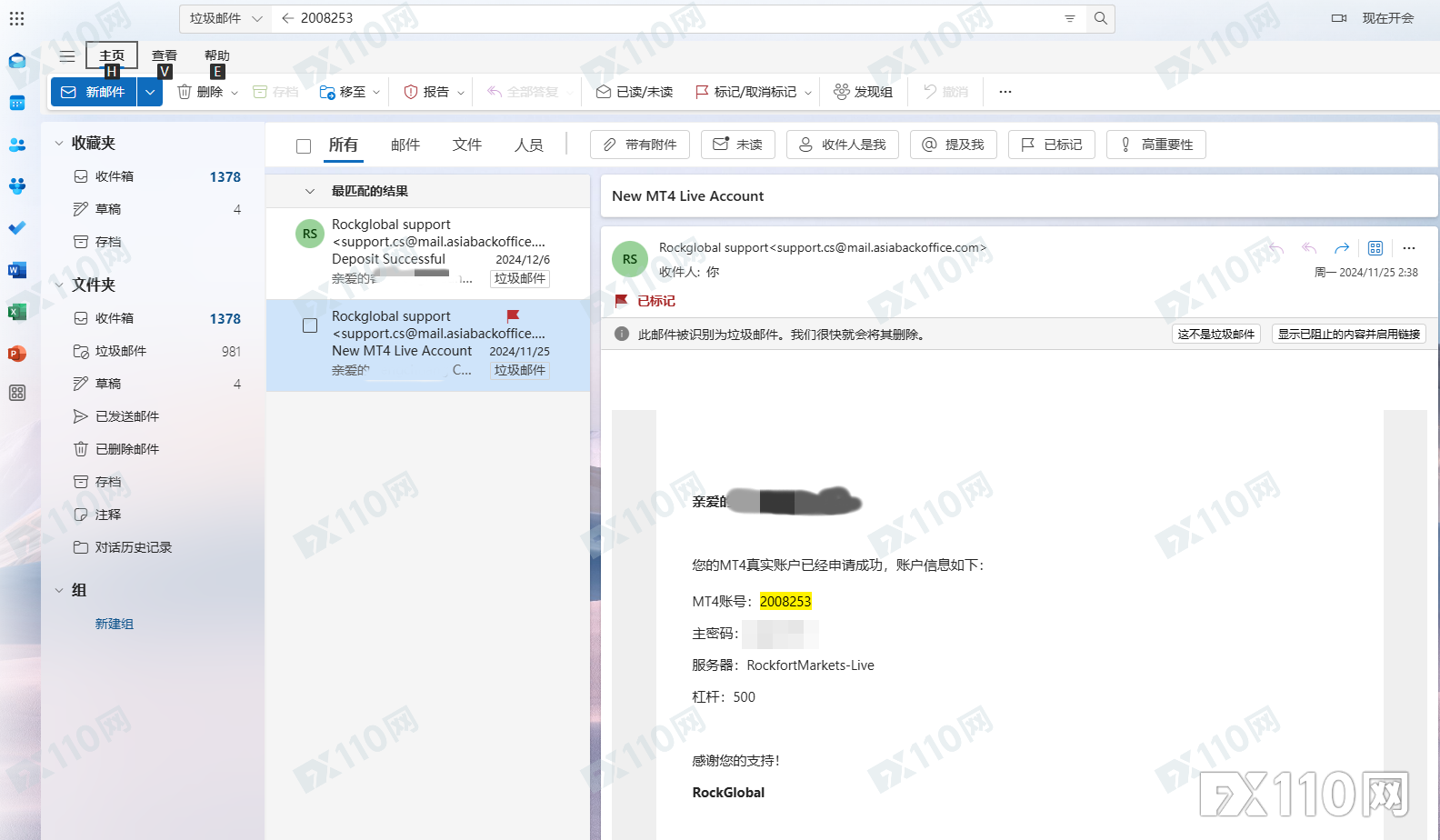Open search scope folder dropdown
The image size is (1440, 840).
pyautogui.click(x=225, y=18)
